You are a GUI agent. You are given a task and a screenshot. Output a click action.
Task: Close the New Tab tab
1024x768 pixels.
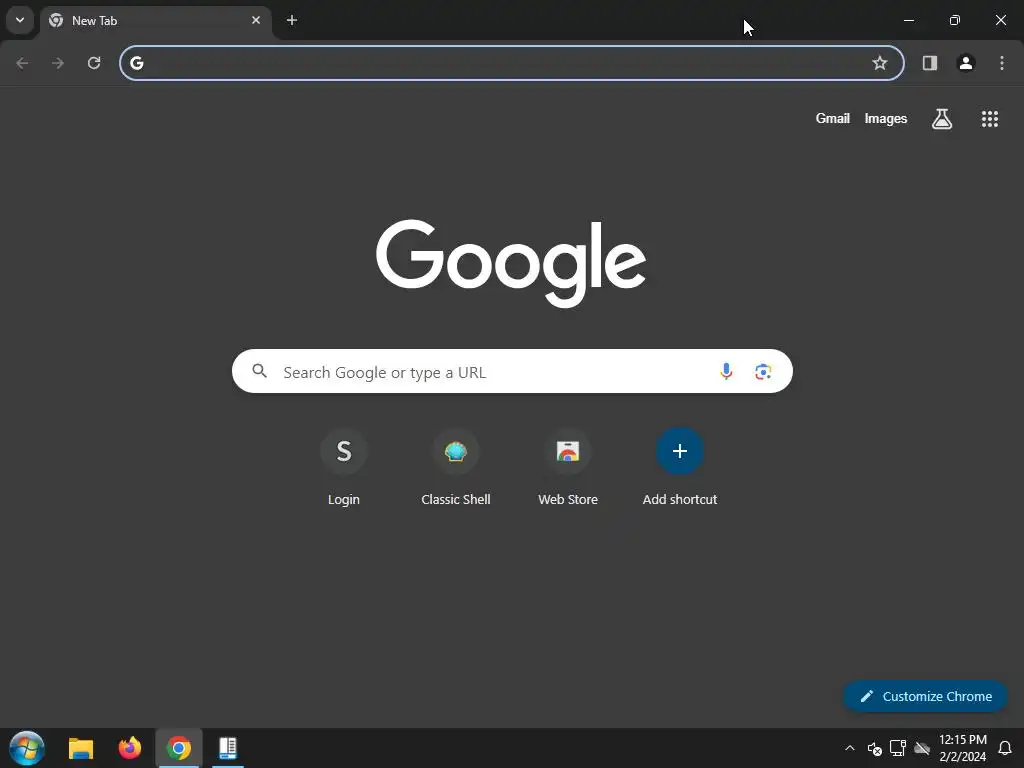[x=256, y=20]
